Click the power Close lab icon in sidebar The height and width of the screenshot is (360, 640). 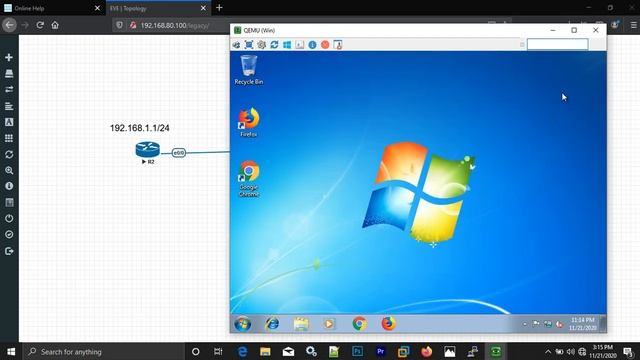click(x=9, y=218)
